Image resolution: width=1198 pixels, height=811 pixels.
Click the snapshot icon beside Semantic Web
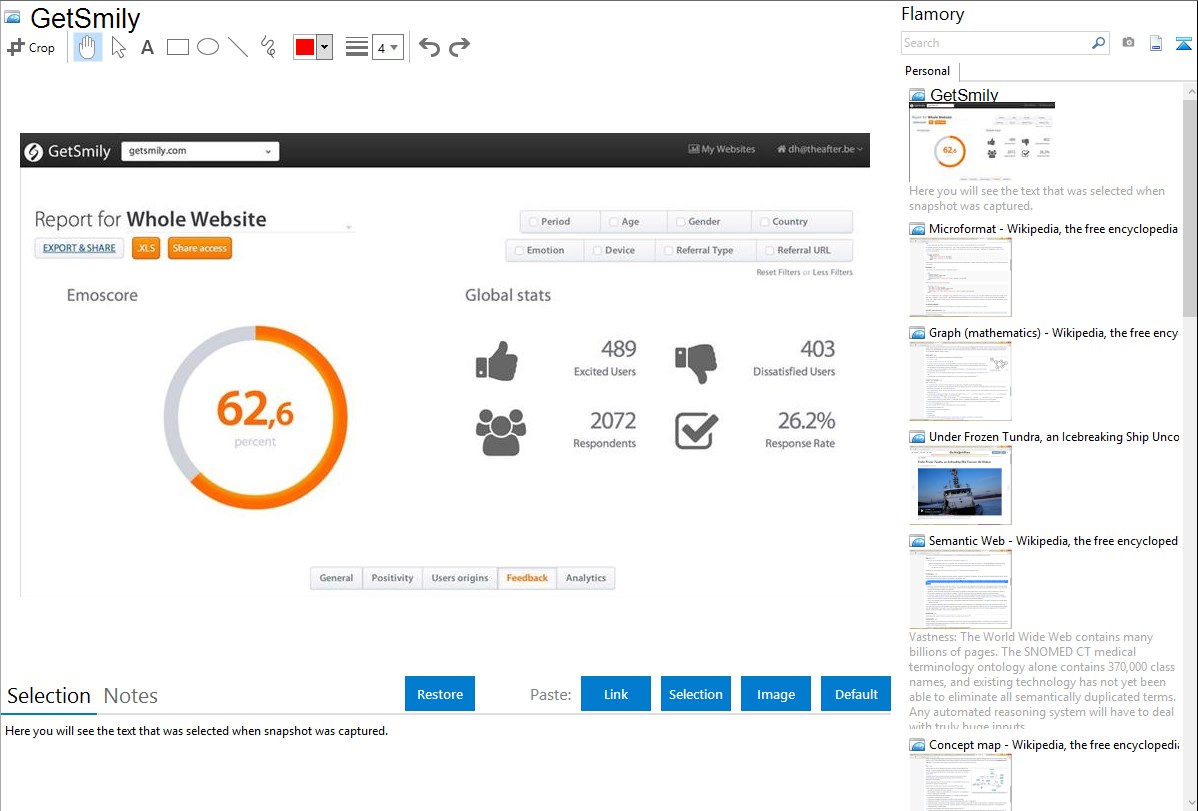[x=917, y=541]
